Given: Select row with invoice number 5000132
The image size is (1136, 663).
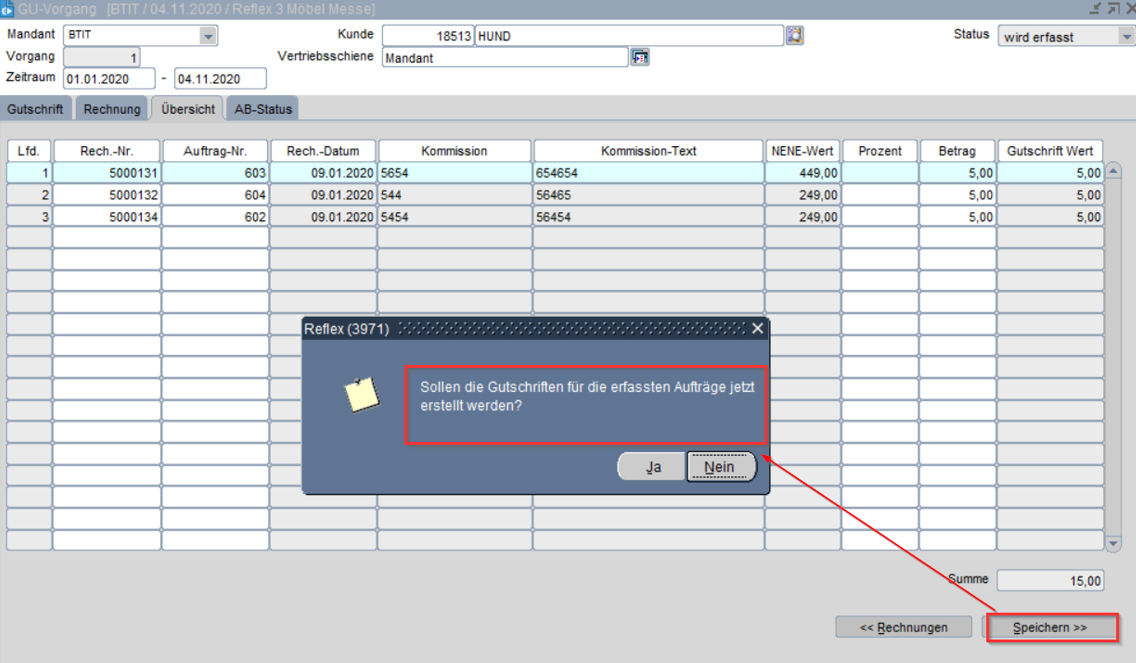Looking at the screenshot, I should pyautogui.click(x=107, y=195).
